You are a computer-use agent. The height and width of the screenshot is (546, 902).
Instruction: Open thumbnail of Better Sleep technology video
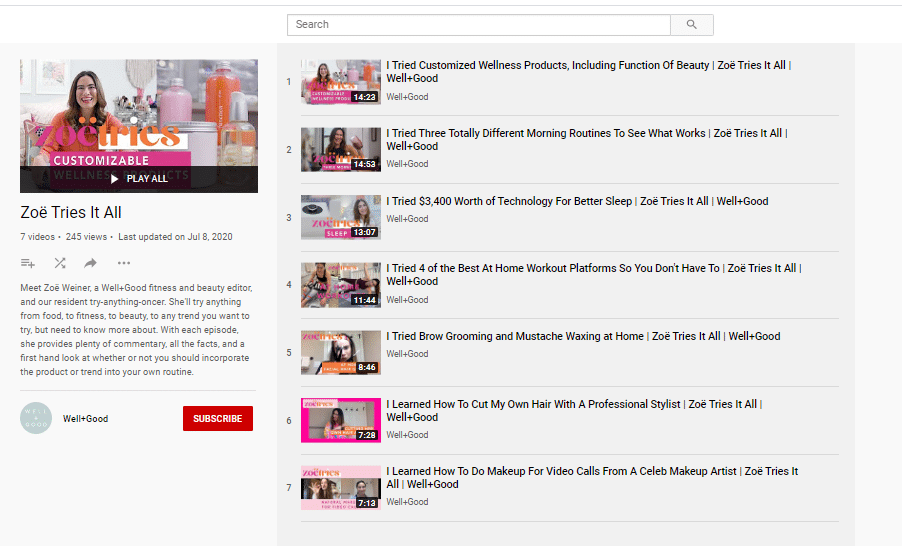pyautogui.click(x=341, y=217)
